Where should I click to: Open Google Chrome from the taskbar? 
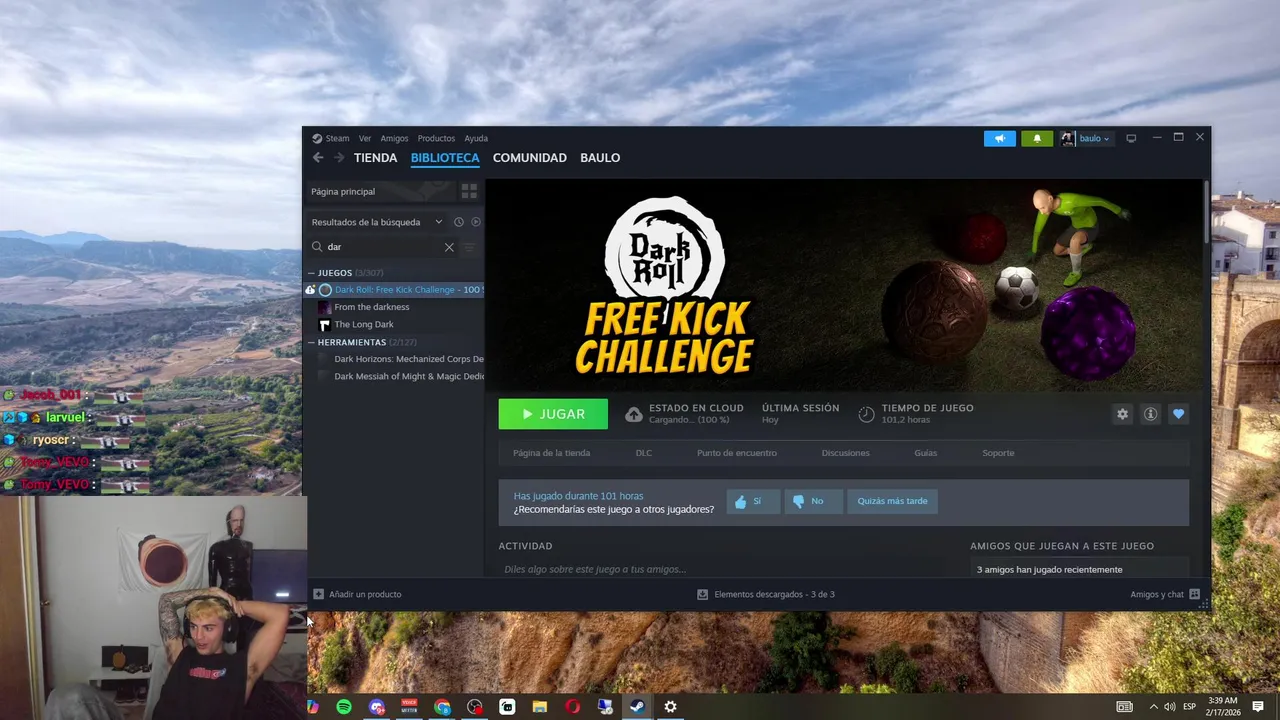[x=442, y=707]
